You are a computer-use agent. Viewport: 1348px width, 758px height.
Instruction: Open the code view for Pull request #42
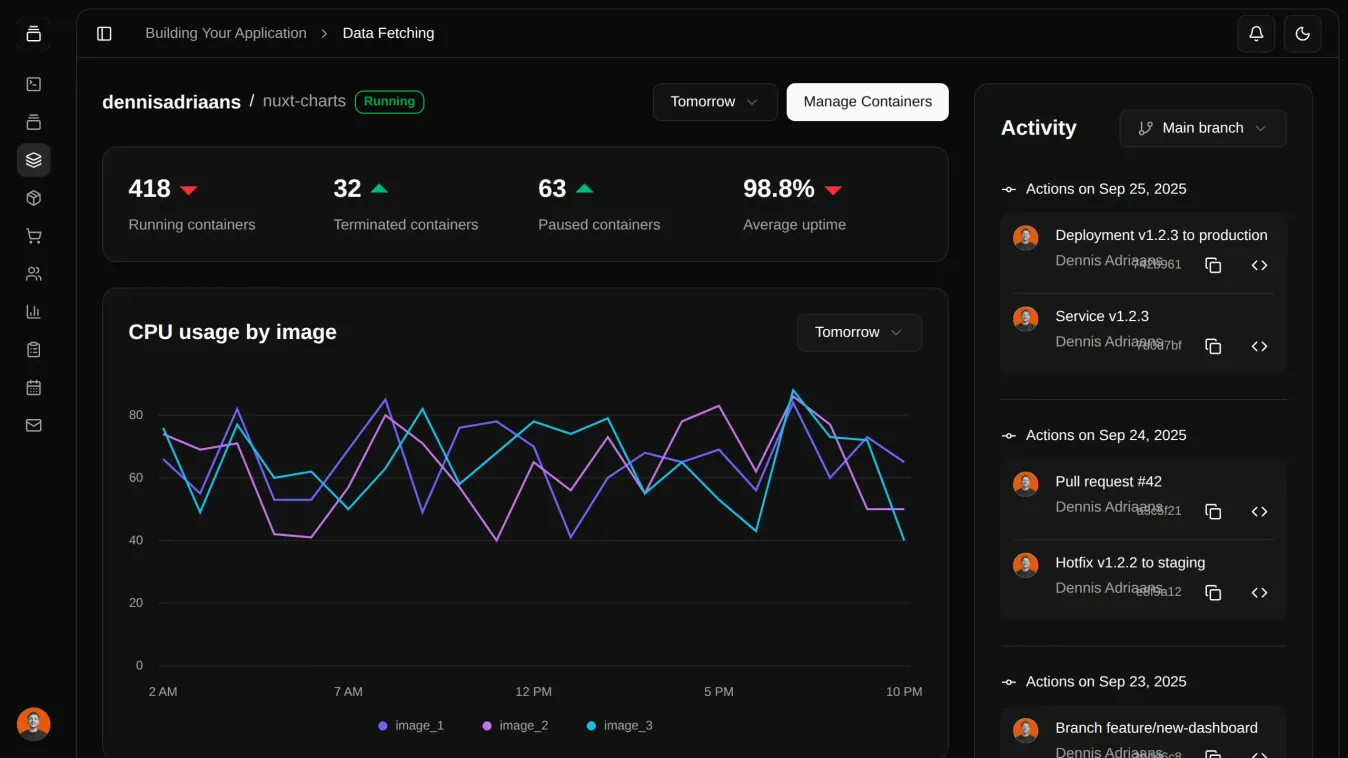(1260, 511)
